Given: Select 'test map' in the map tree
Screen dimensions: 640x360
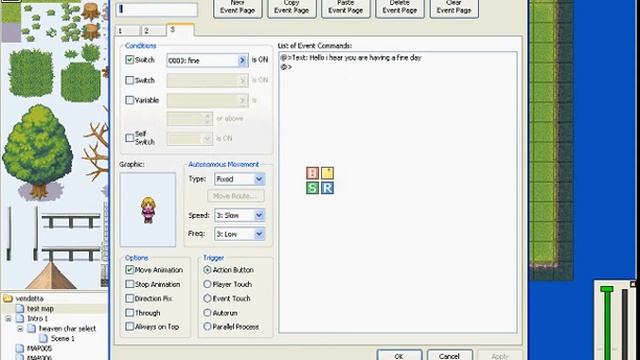Looking at the screenshot, I should [x=40, y=309].
